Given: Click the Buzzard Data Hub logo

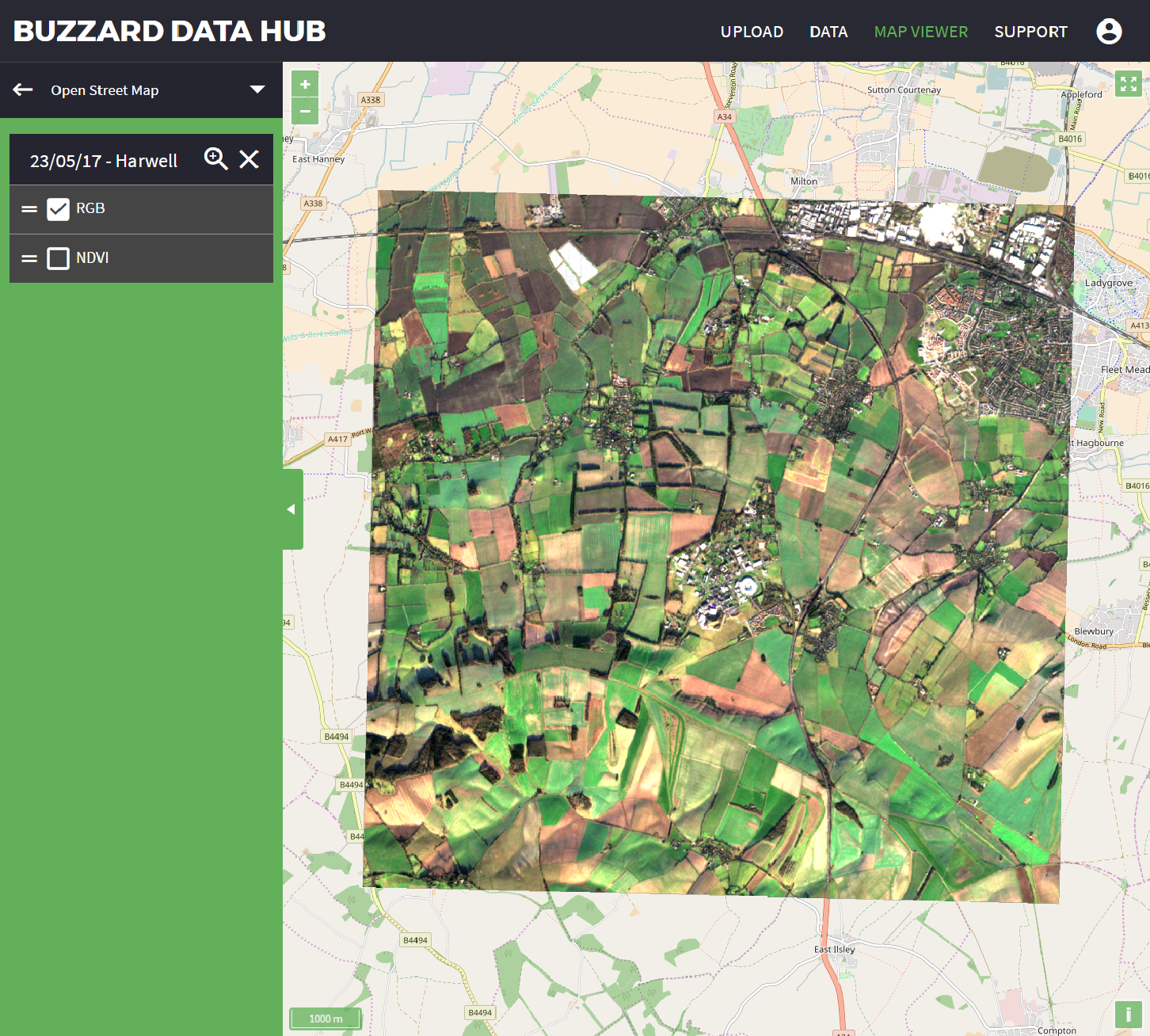Looking at the screenshot, I should point(169,31).
